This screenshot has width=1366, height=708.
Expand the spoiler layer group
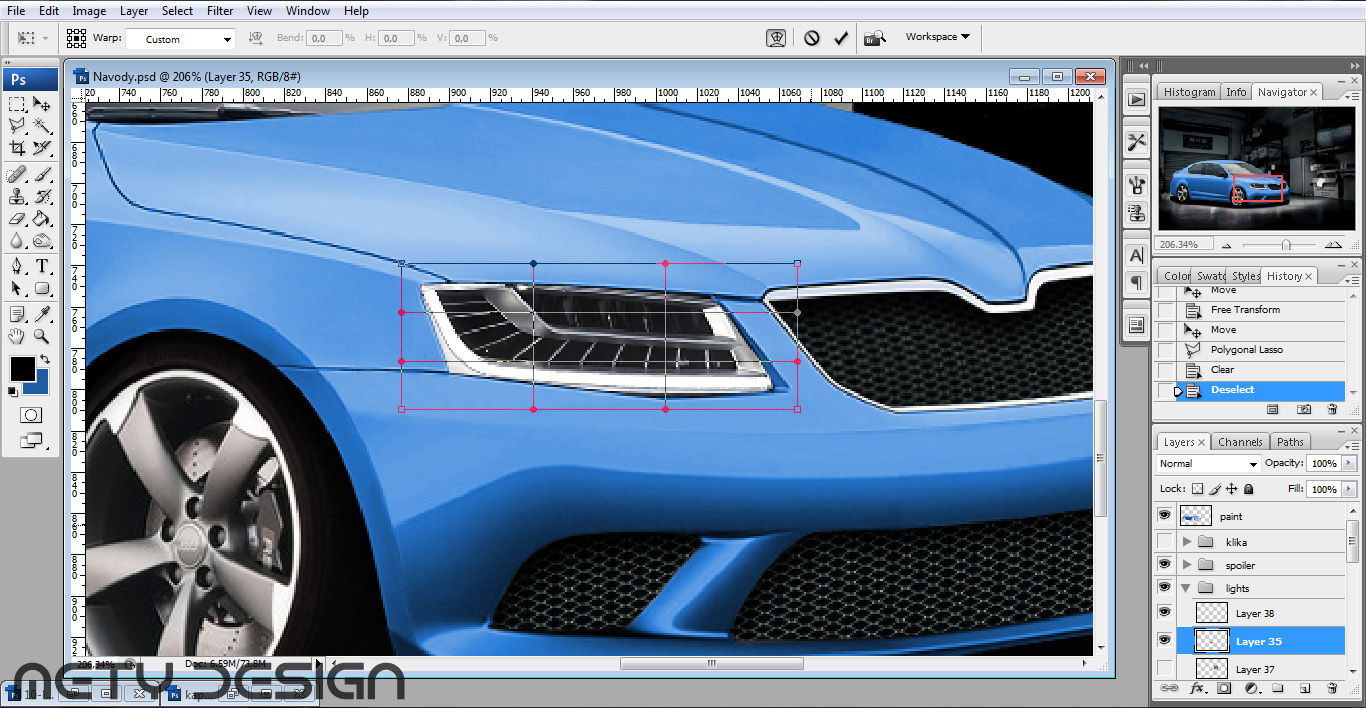point(1187,564)
